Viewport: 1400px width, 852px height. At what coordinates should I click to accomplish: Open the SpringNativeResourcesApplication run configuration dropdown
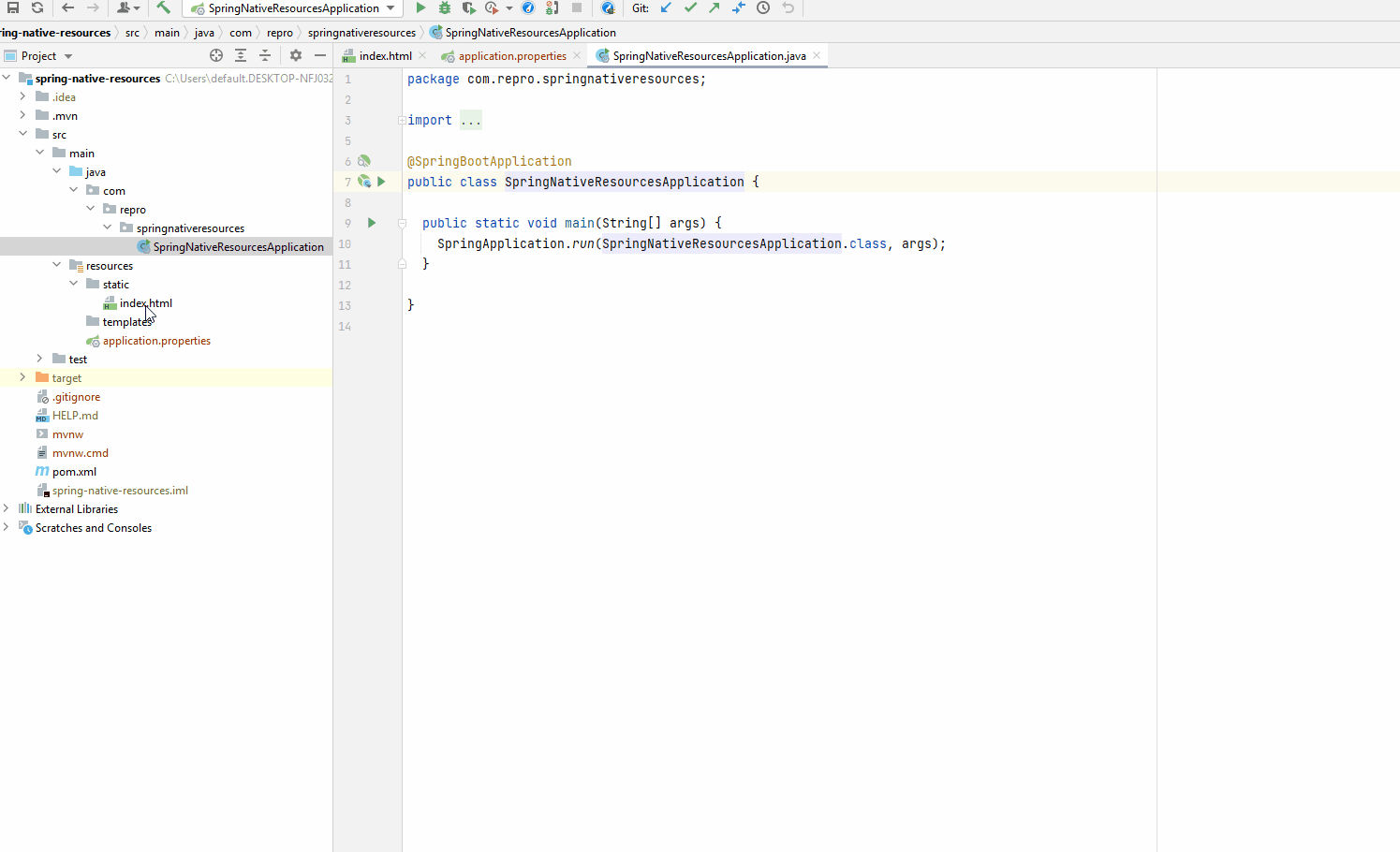292,8
